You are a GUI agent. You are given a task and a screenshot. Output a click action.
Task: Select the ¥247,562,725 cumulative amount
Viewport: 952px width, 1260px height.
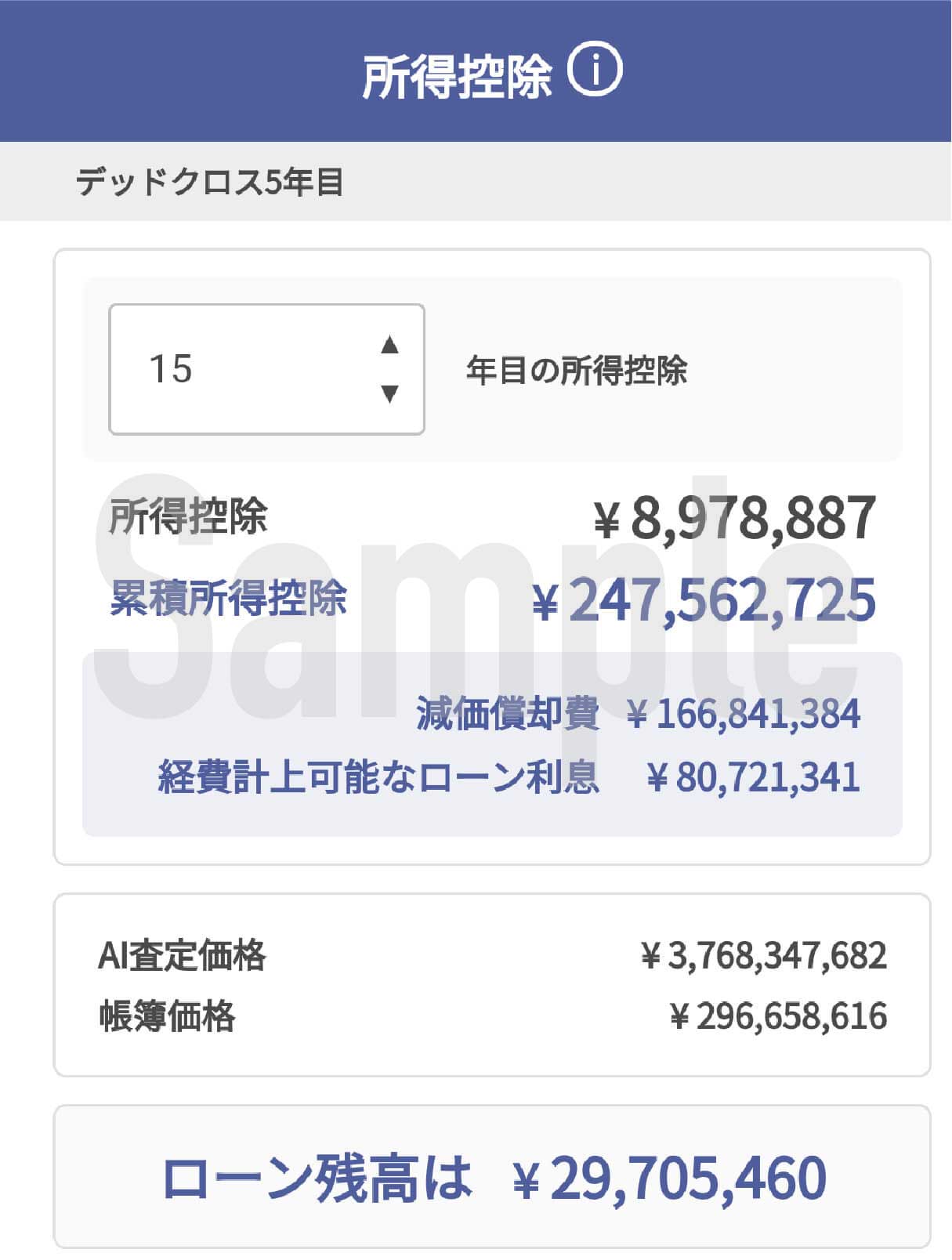(x=703, y=600)
